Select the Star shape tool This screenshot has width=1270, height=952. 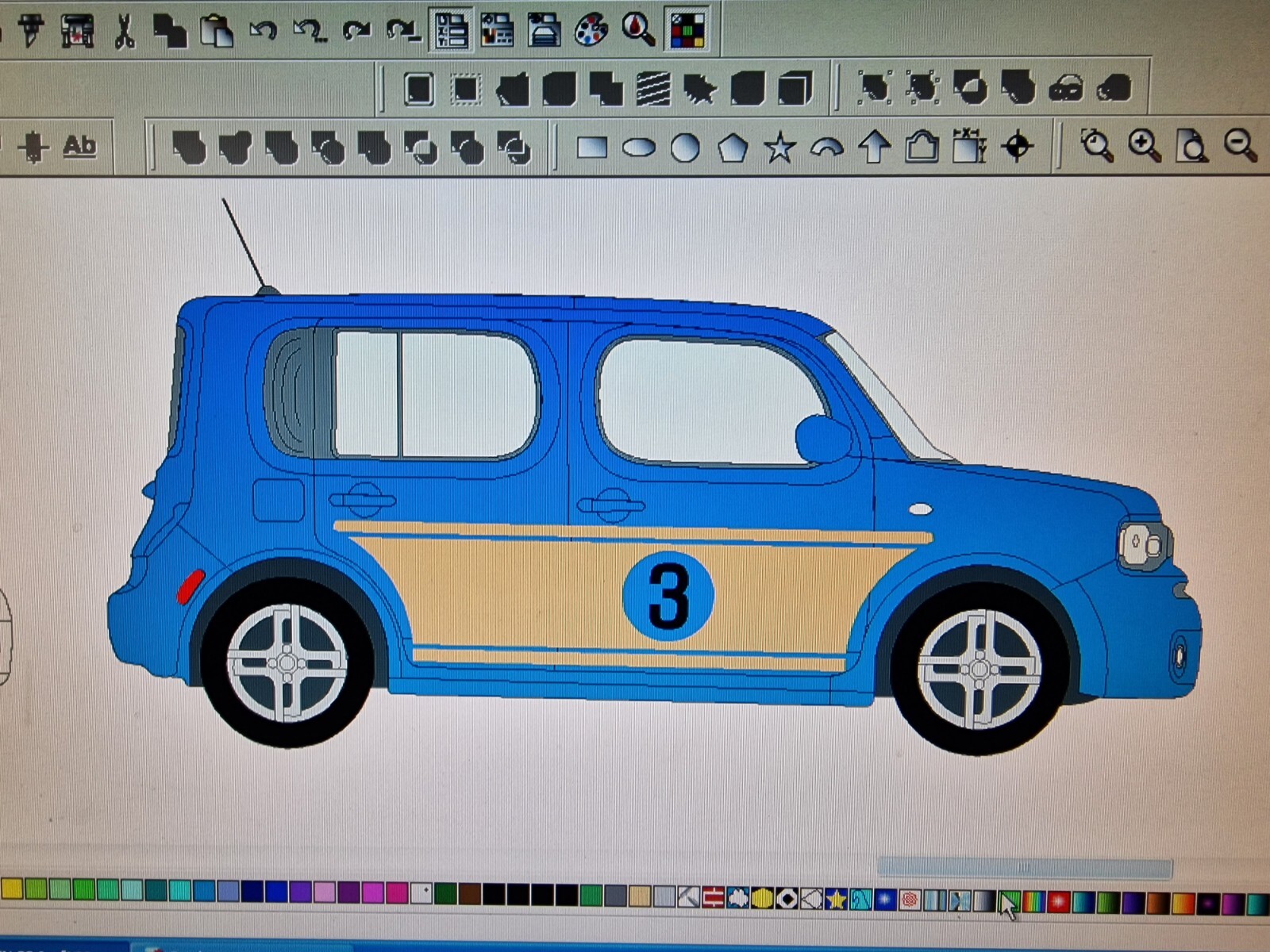click(x=779, y=148)
